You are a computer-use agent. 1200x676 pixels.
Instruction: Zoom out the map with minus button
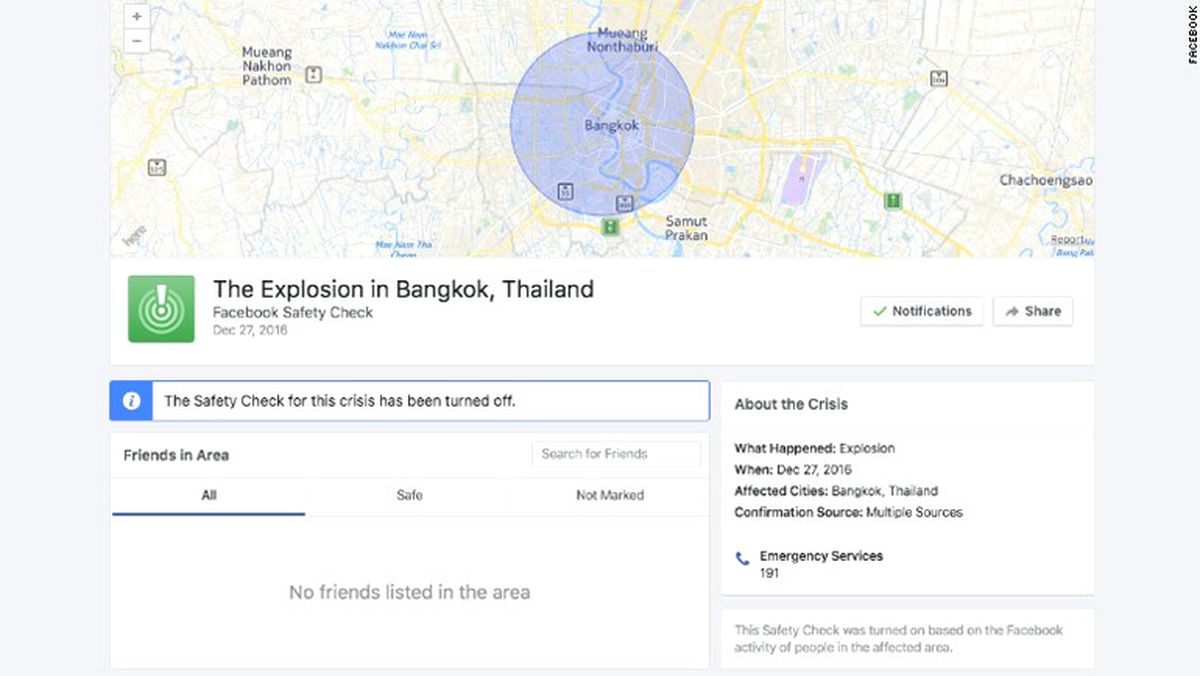point(137,42)
